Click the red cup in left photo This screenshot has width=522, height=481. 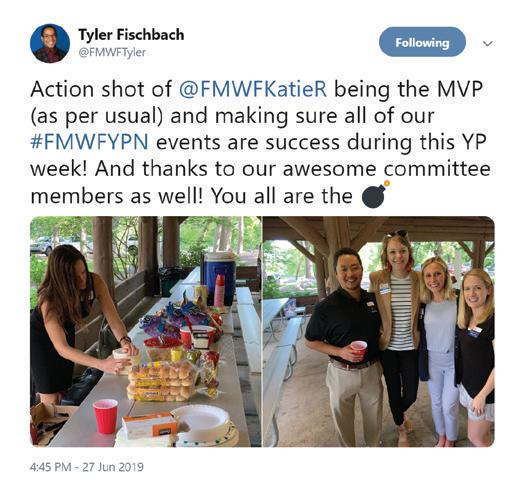tap(106, 416)
